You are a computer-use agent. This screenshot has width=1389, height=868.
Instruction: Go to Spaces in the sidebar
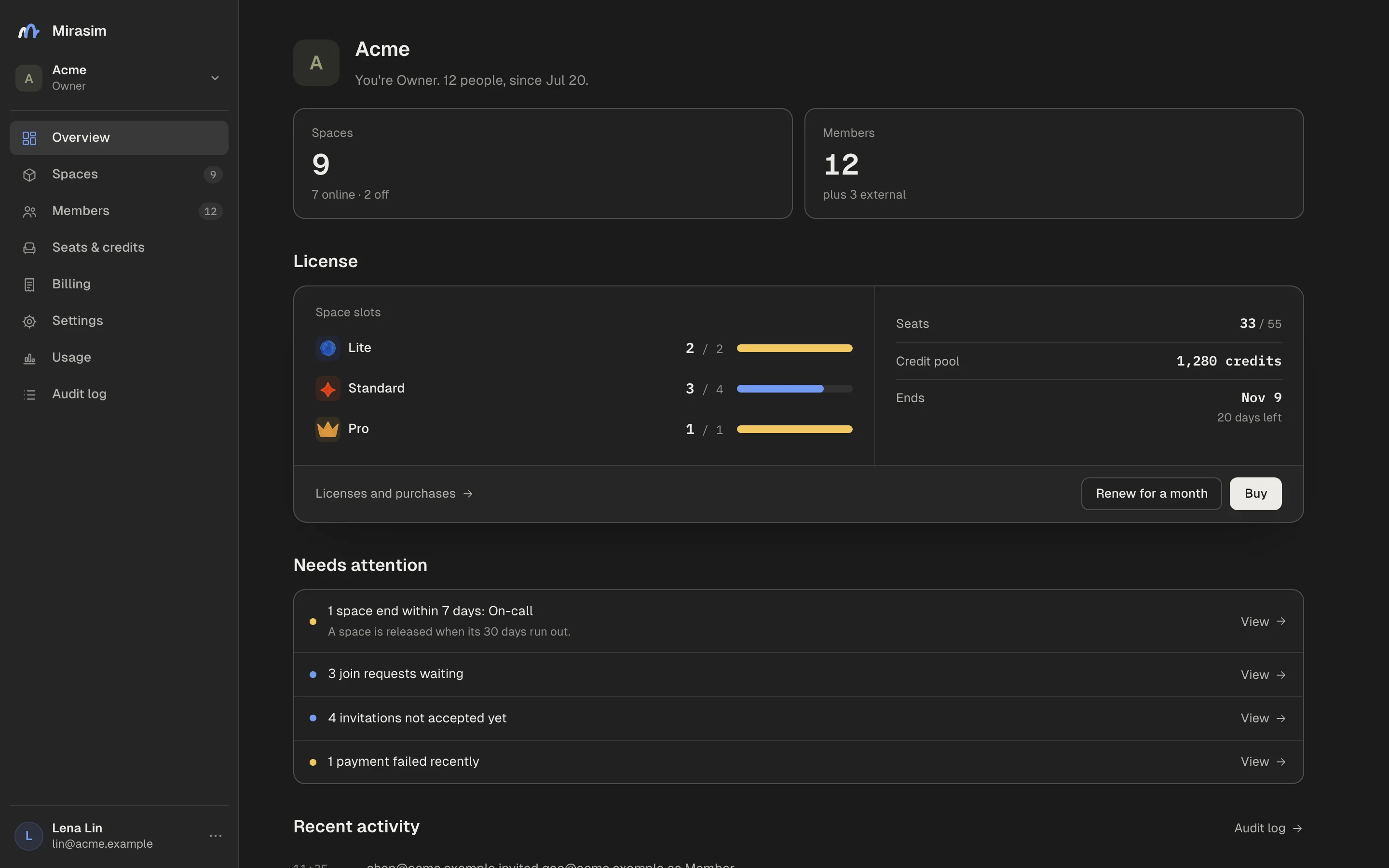(119, 175)
